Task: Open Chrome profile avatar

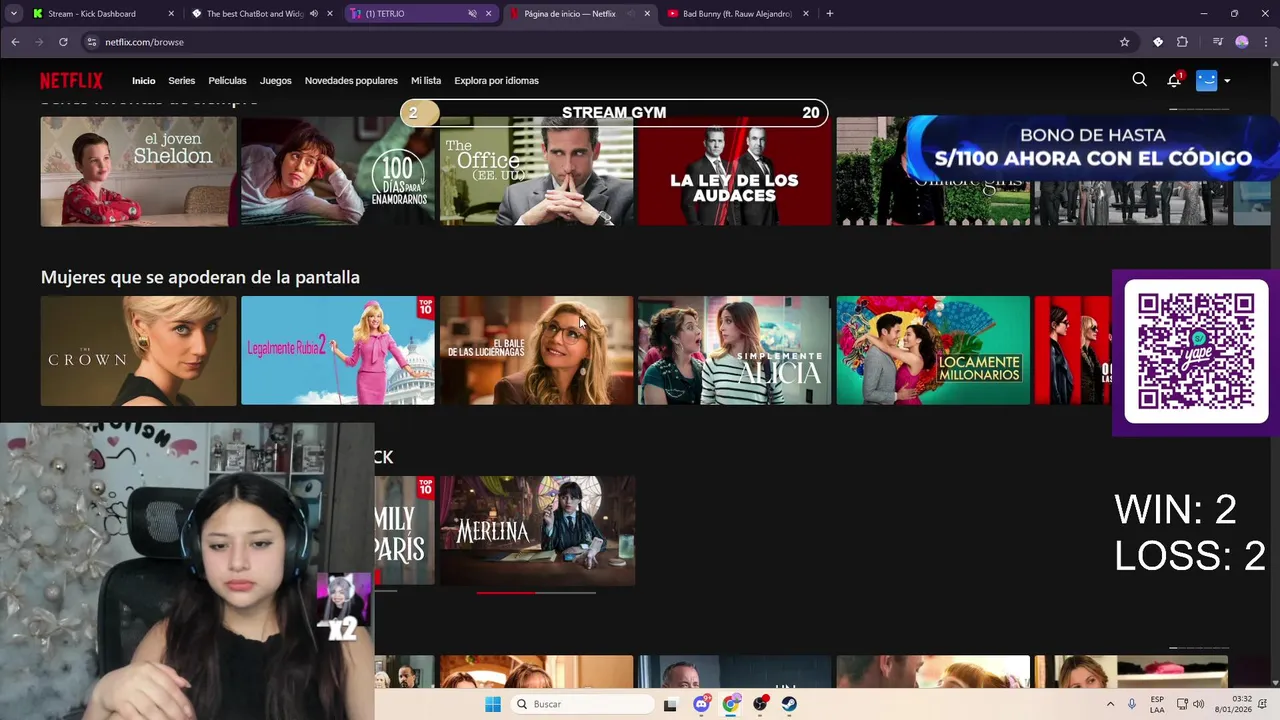Action: (x=1242, y=42)
